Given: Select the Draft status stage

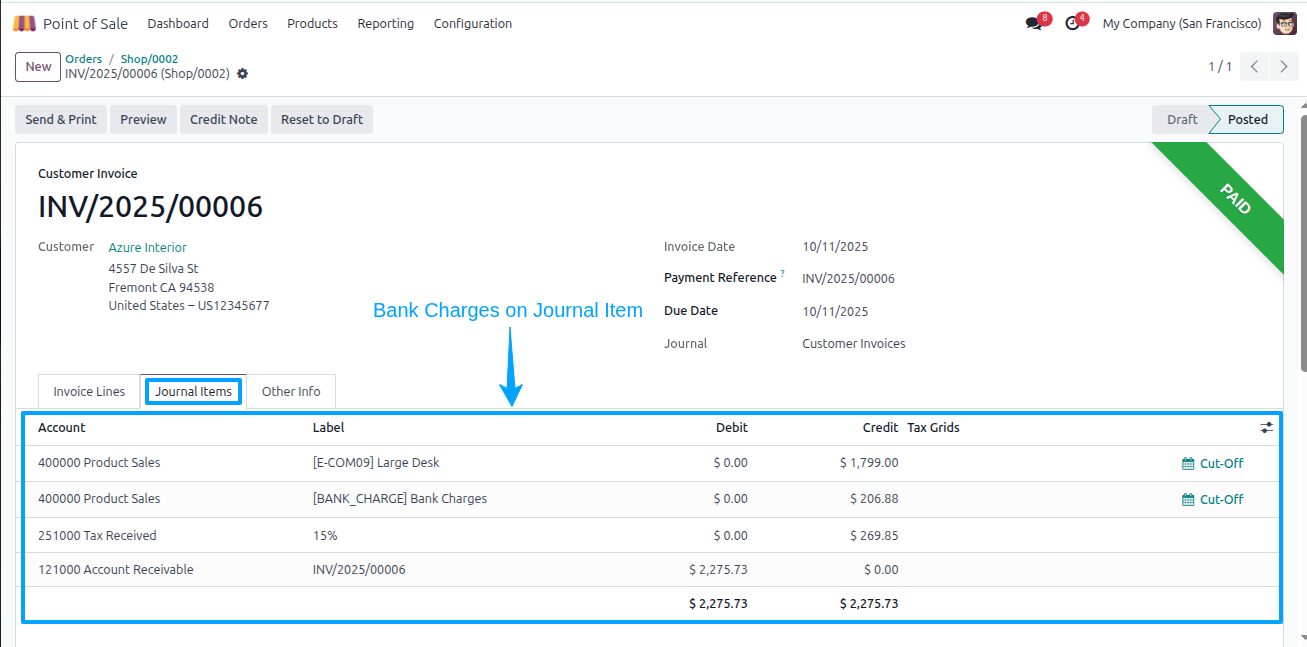Looking at the screenshot, I should [x=1182, y=119].
